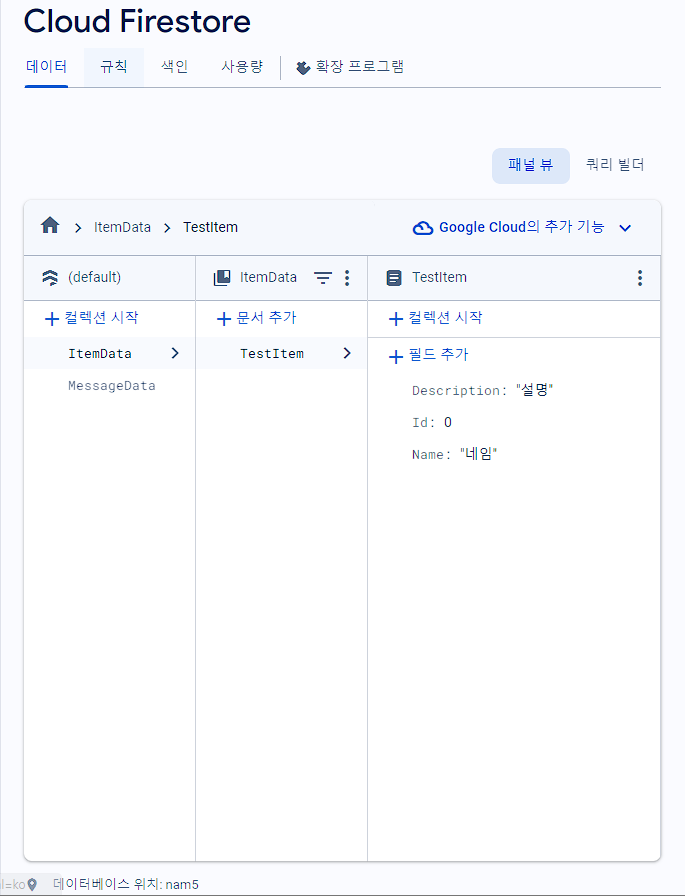Select the 패널 뷰 view button
The width and height of the screenshot is (685, 896).
click(531, 166)
